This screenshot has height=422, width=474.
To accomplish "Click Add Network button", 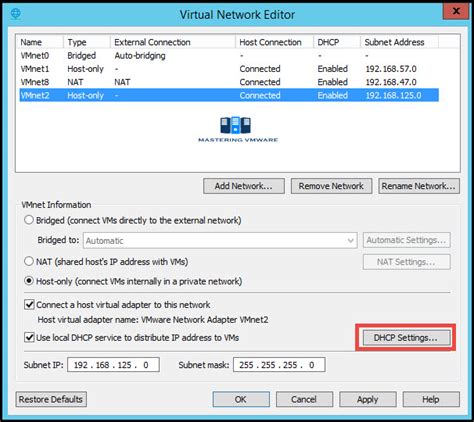I will (244, 186).
